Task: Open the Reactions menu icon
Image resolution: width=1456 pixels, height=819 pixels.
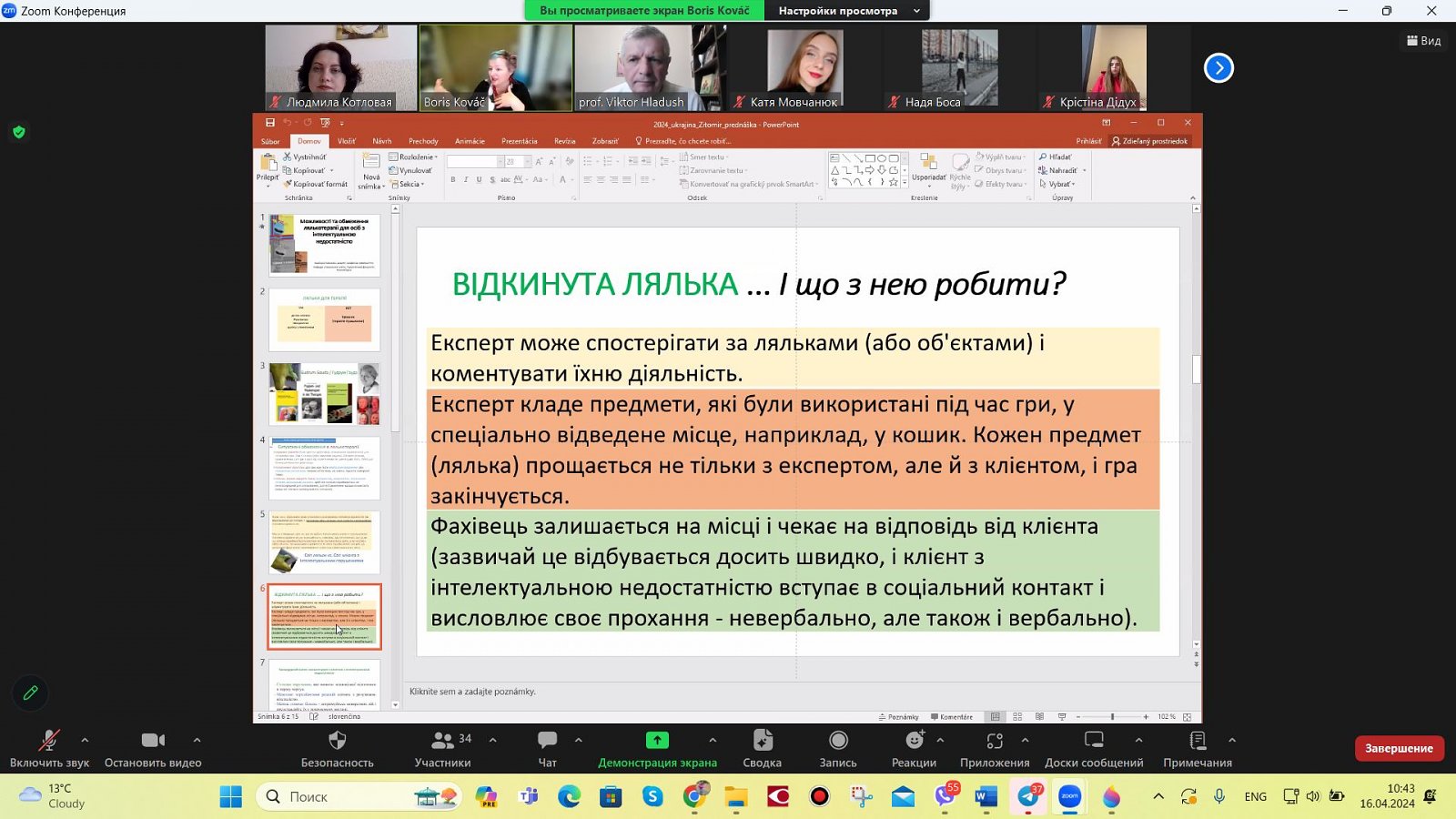Action: 914,741
